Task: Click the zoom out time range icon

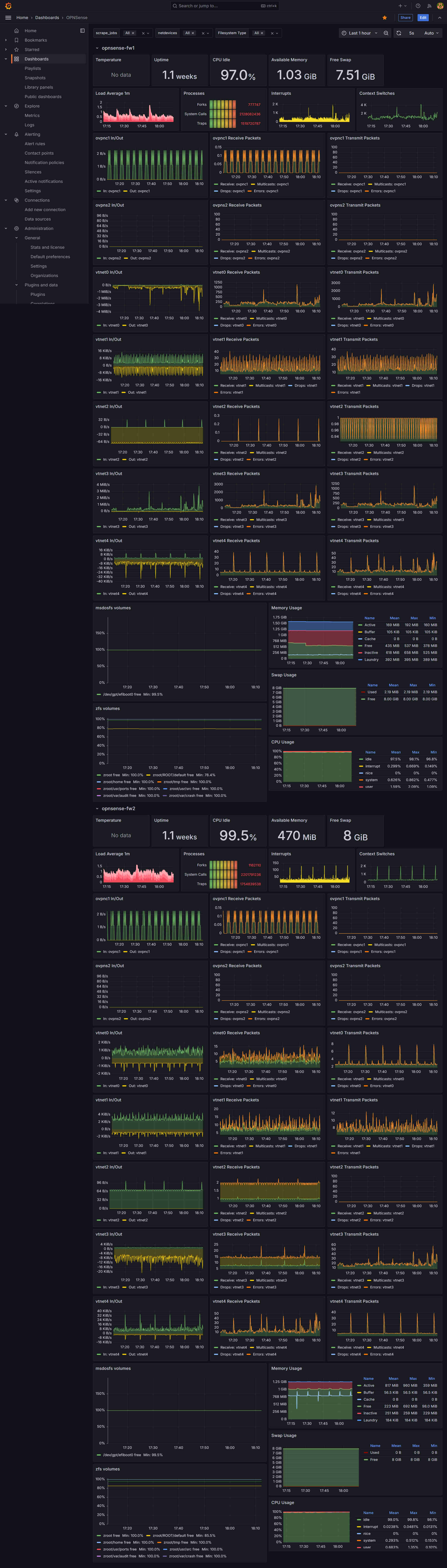Action: click(x=386, y=33)
